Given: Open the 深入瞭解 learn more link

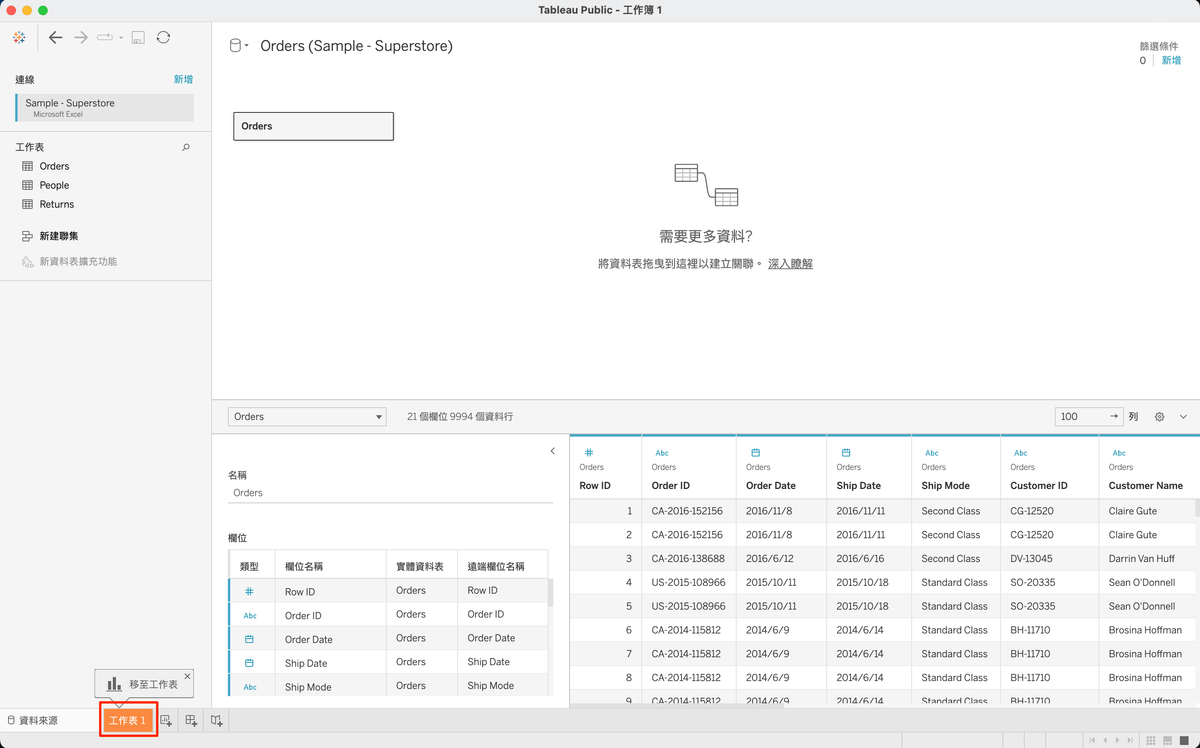Looking at the screenshot, I should coord(790,263).
